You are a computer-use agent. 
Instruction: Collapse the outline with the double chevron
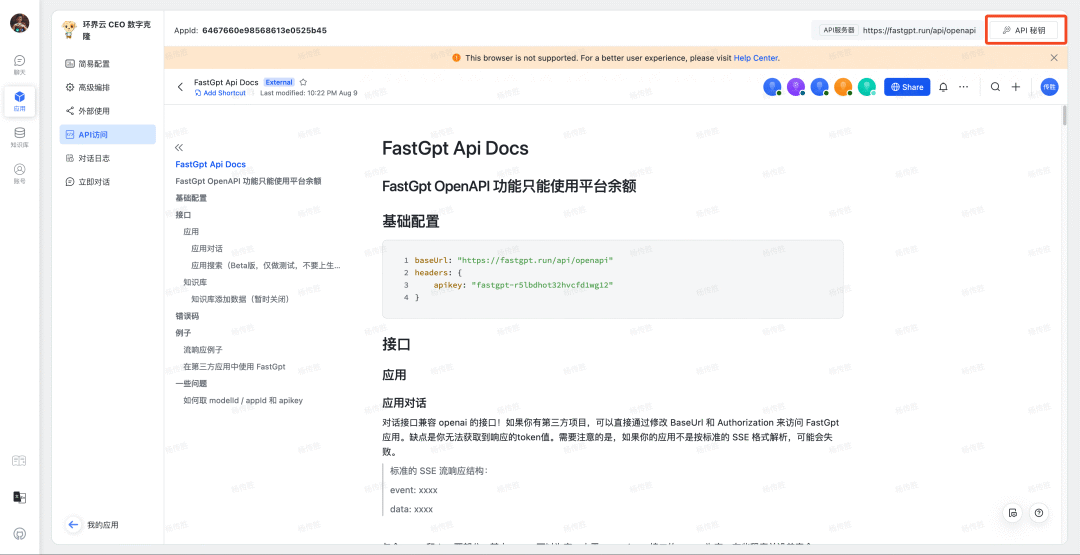click(x=179, y=147)
